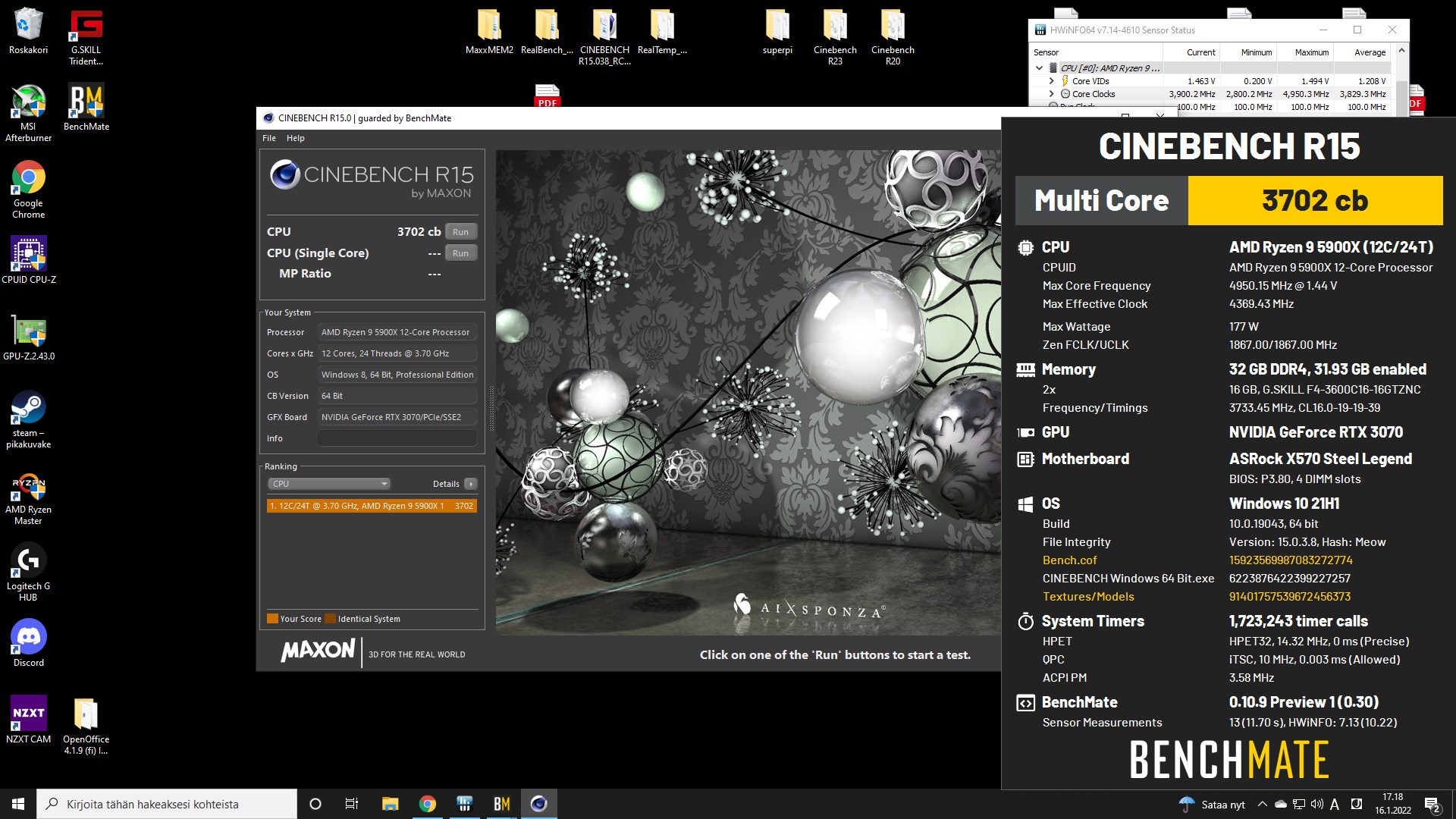Screen dimensions: 1456x819
Task: Open Cortana circle on taskbar
Action: [315, 804]
